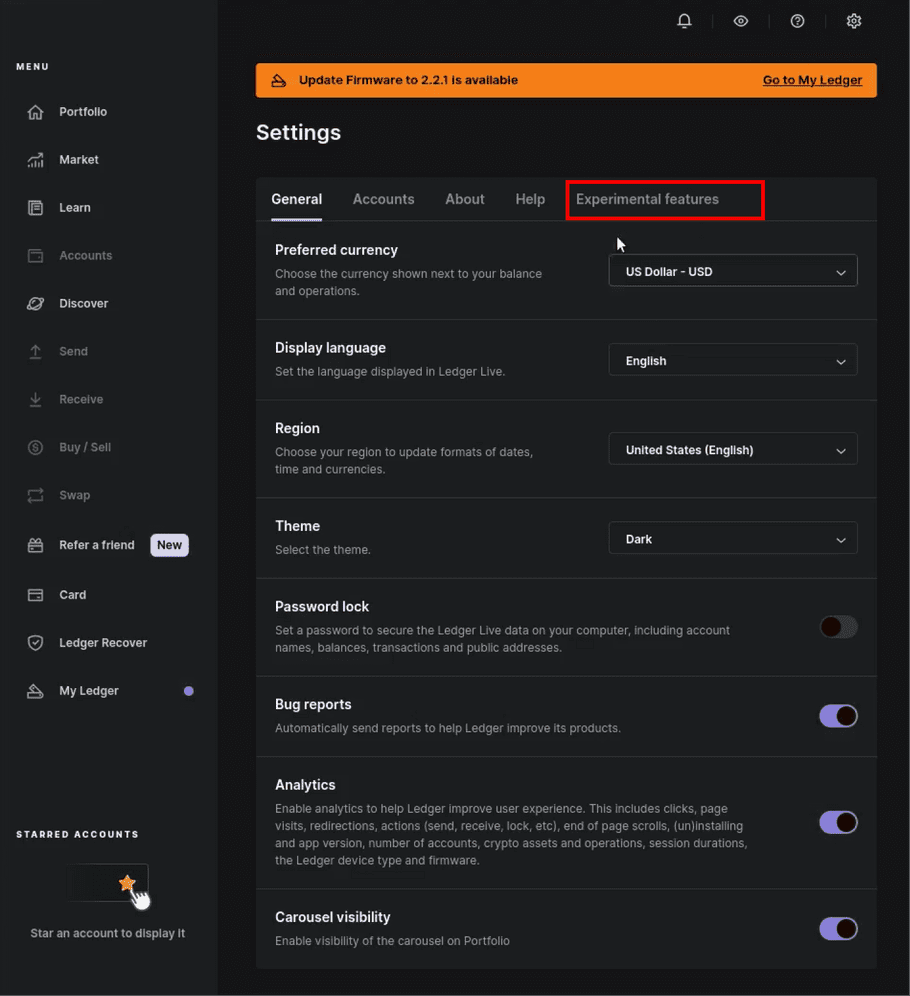The image size is (910, 996).
Task: Expand the Theme dropdown showing Dark
Action: pos(732,539)
